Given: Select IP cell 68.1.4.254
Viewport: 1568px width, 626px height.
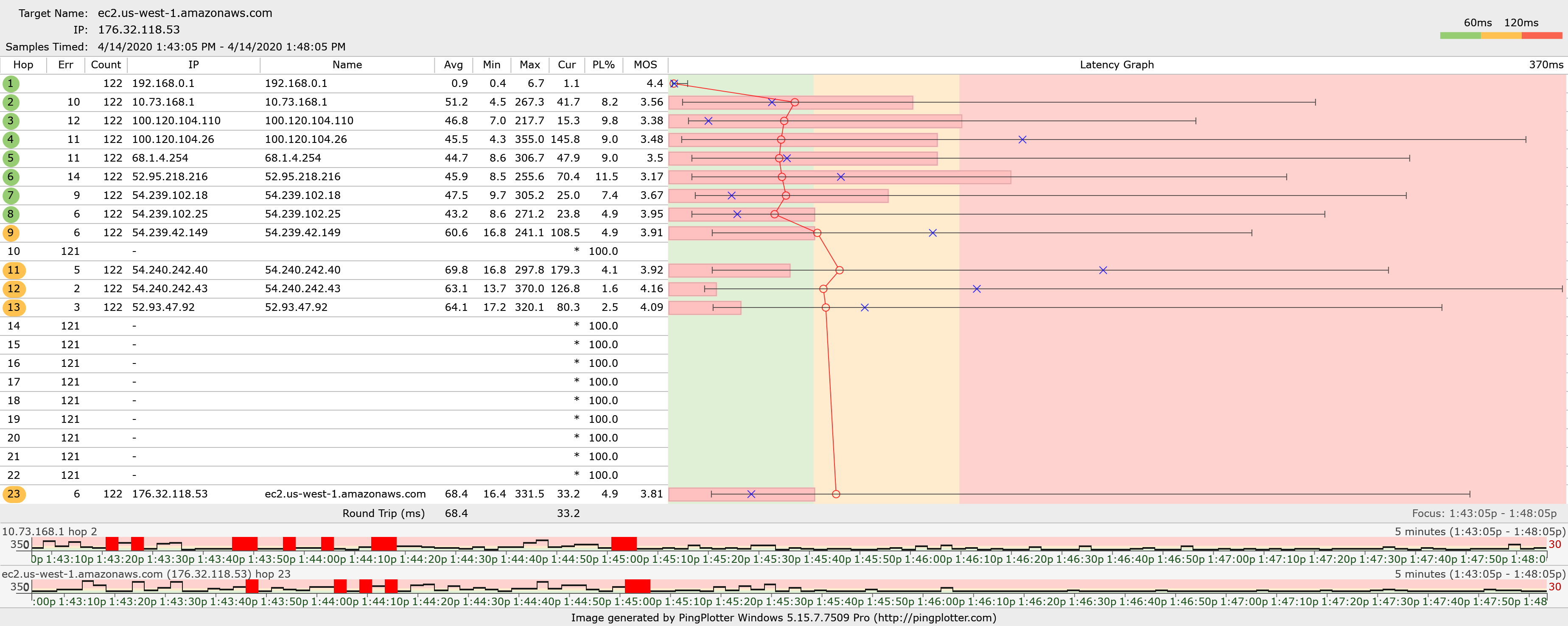Looking at the screenshot, I should (x=160, y=158).
